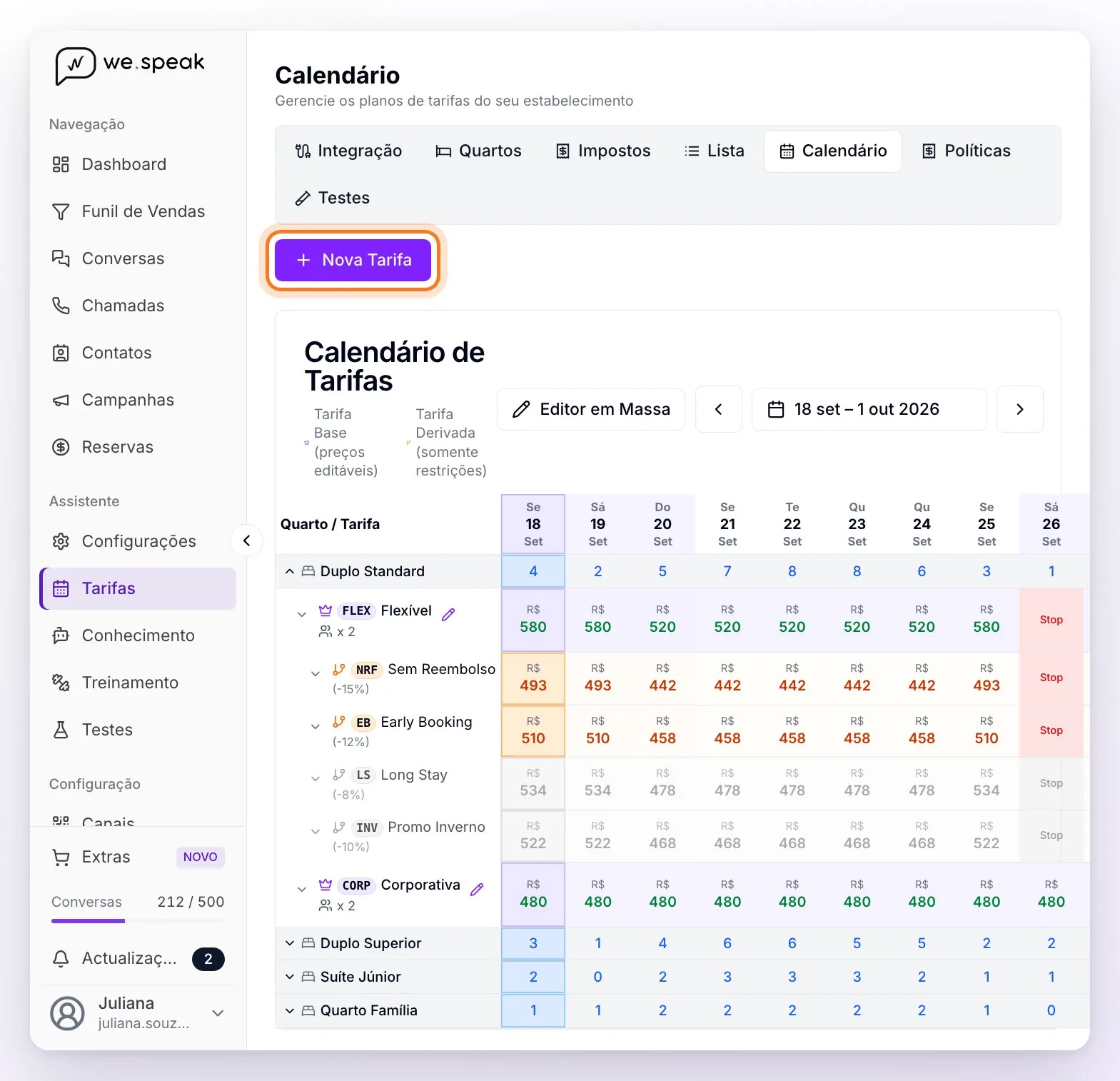The width and height of the screenshot is (1120, 1081).
Task: Go to Funil de Vendas funnel icon
Action: [x=61, y=211]
